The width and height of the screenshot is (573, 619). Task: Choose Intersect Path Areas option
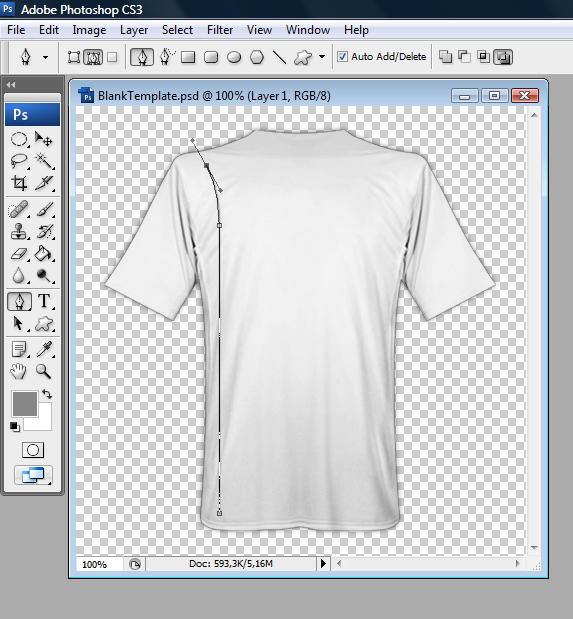[x=483, y=57]
